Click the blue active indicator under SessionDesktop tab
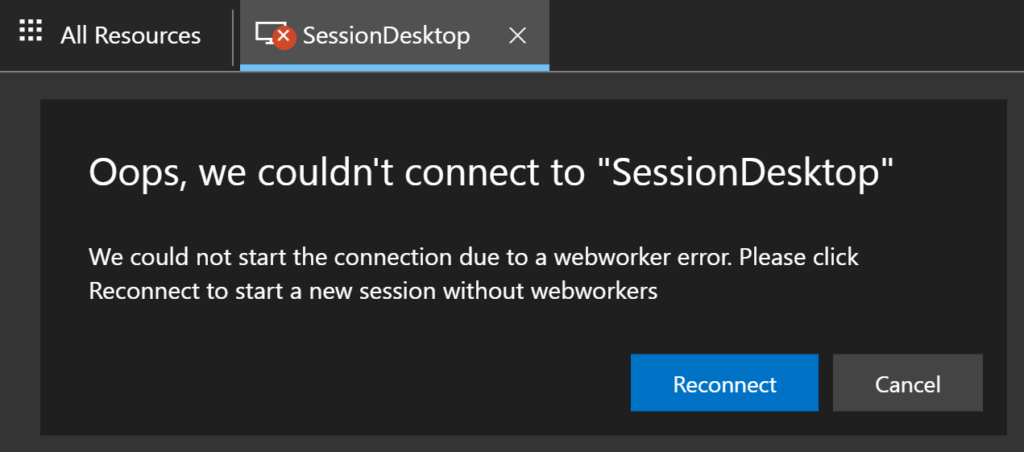1024x452 pixels. point(394,67)
